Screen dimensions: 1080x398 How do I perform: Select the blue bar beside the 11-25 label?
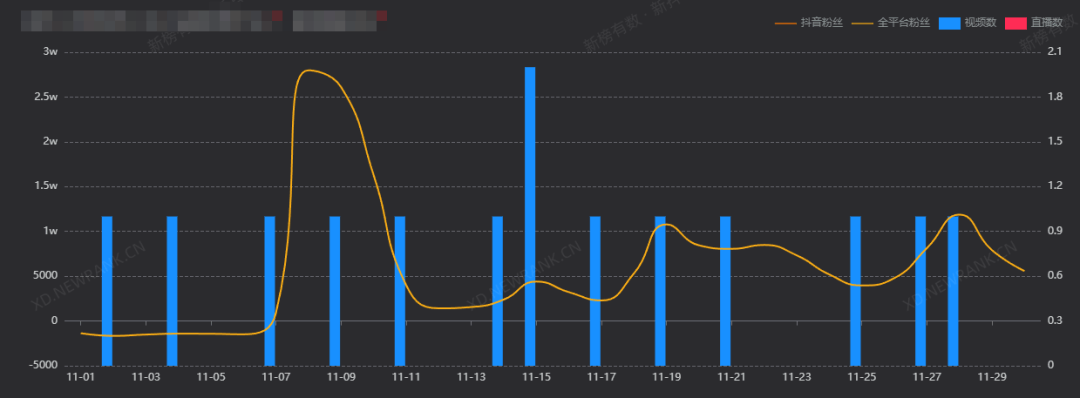pyautogui.click(x=855, y=291)
